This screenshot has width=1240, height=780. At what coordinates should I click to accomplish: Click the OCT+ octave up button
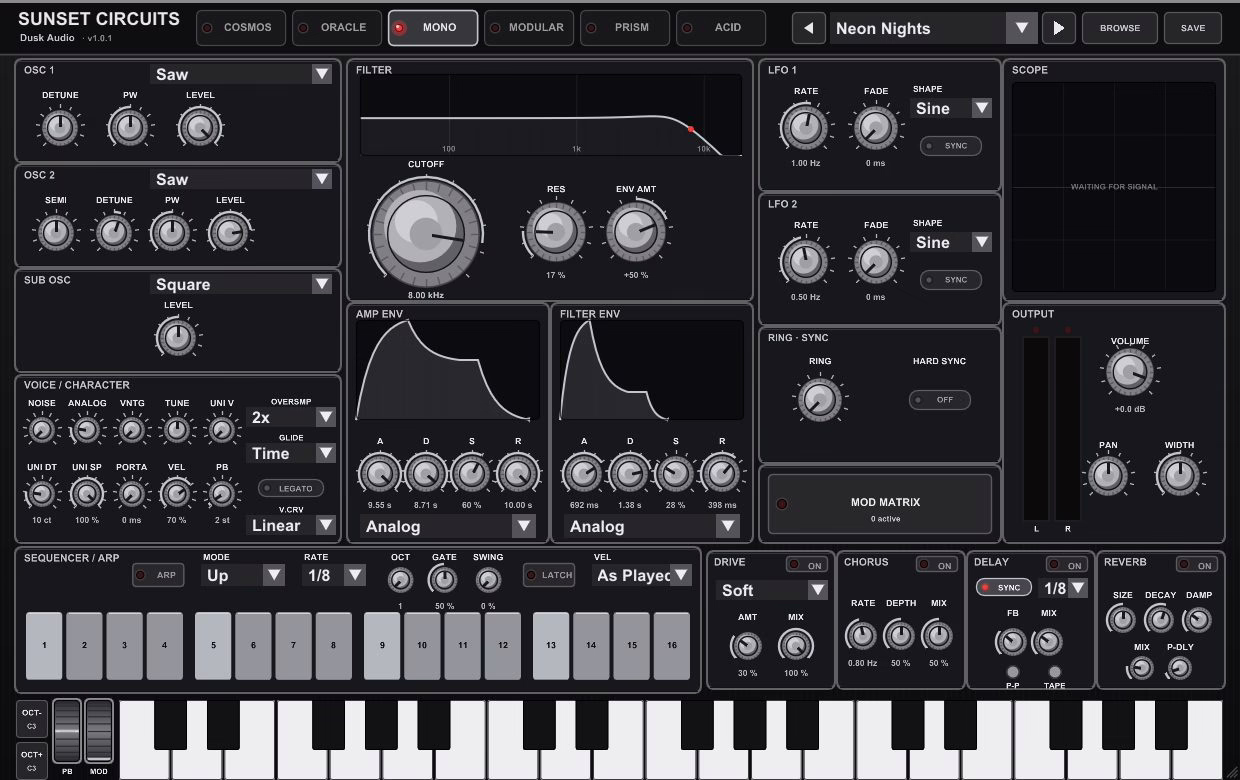point(31,759)
